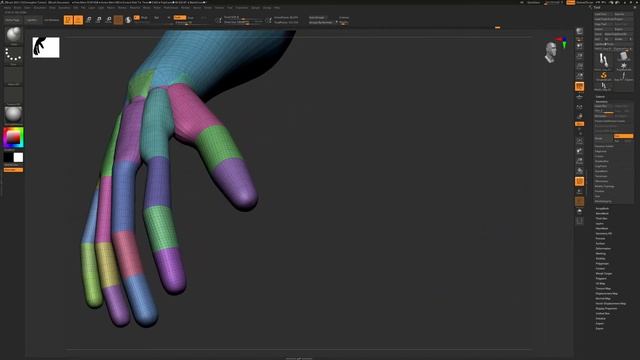Open the Preferences menu
This screenshot has width=640, height=360.
[x=171, y=7]
